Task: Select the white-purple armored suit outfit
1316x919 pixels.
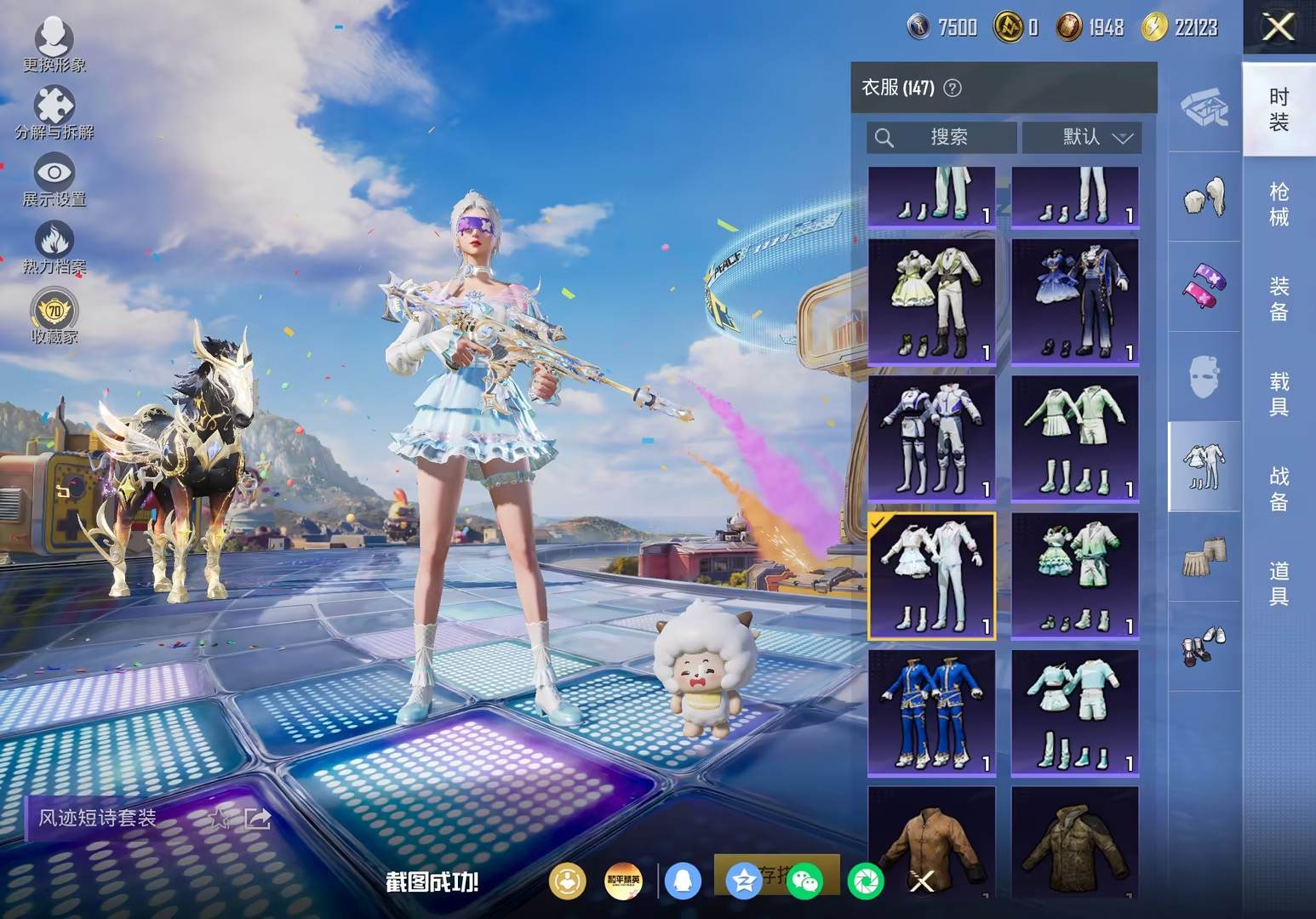Action: click(x=932, y=438)
